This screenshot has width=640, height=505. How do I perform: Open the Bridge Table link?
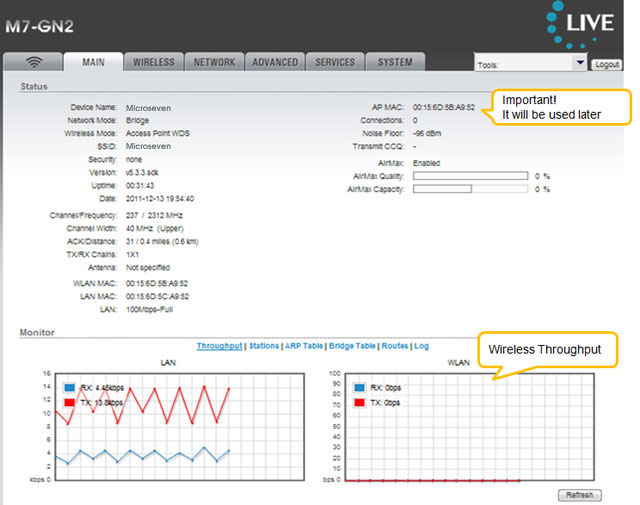coord(352,346)
